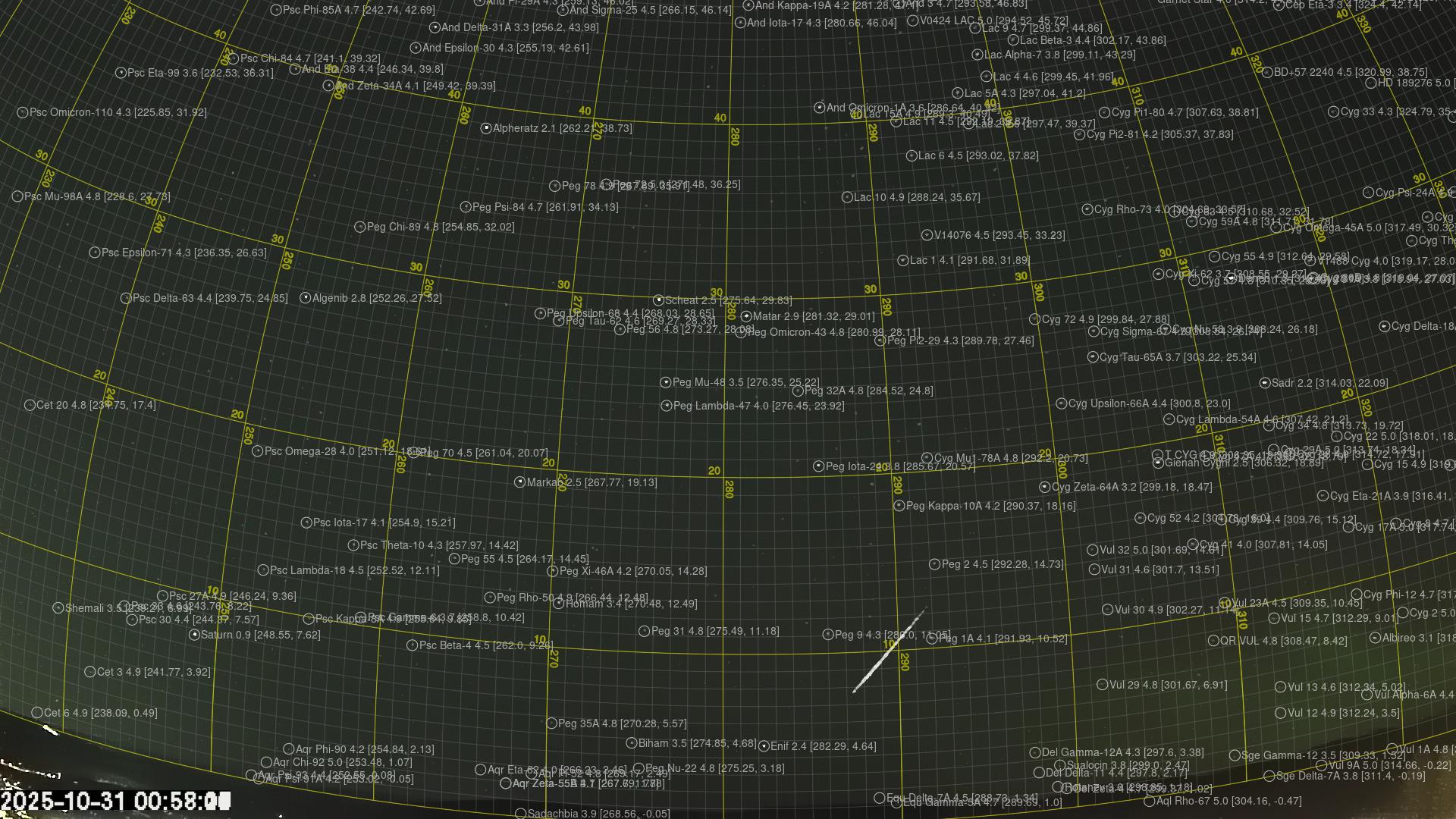Viewport: 1456px width, 819px height.
Task: Select the Peg 35A star marker
Action: click(x=552, y=724)
